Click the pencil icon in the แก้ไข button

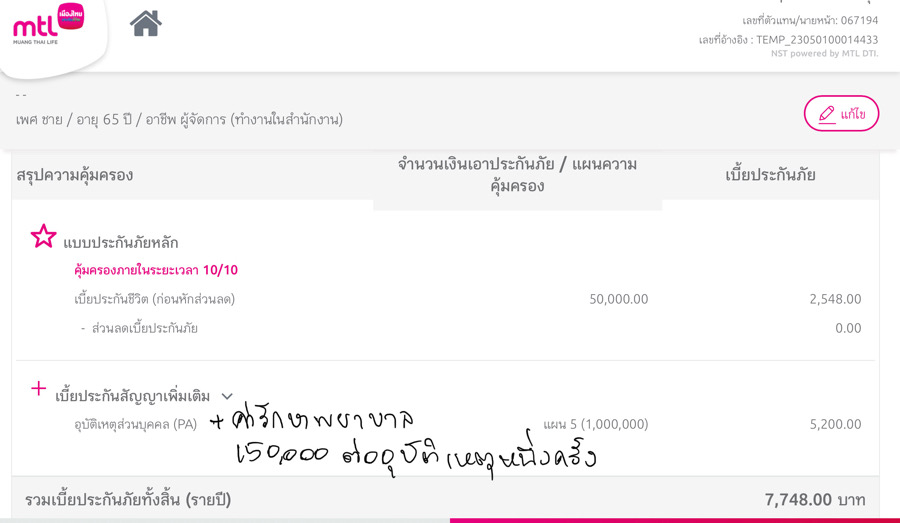[827, 114]
